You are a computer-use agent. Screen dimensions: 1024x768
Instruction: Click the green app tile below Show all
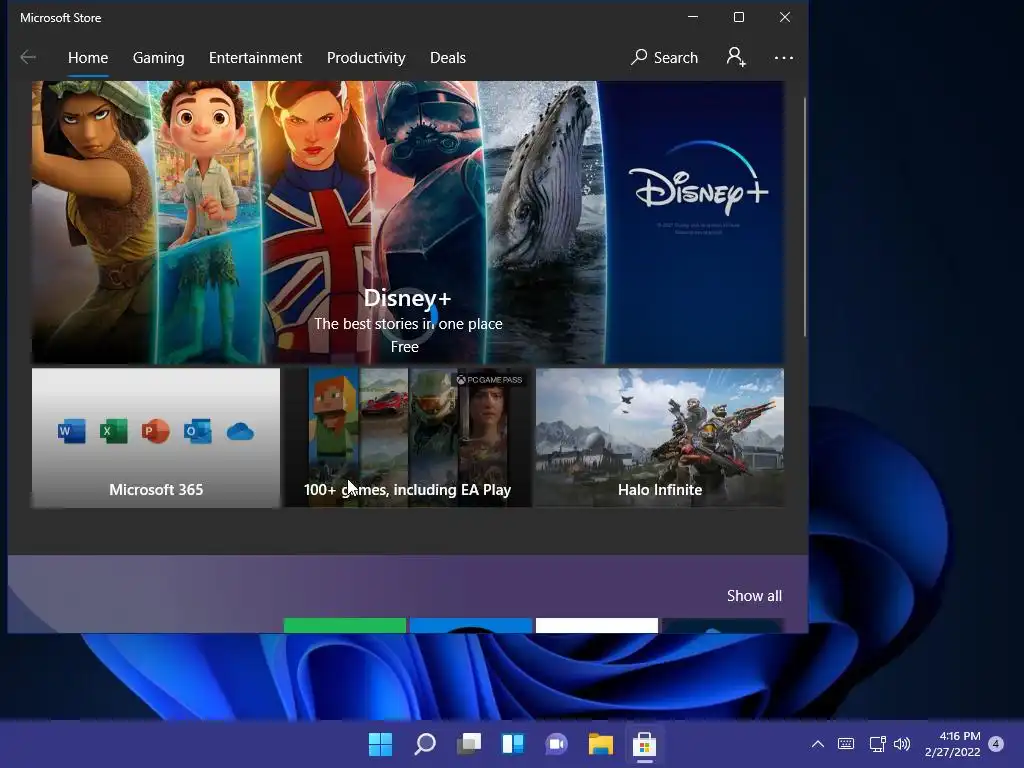pyautogui.click(x=345, y=625)
